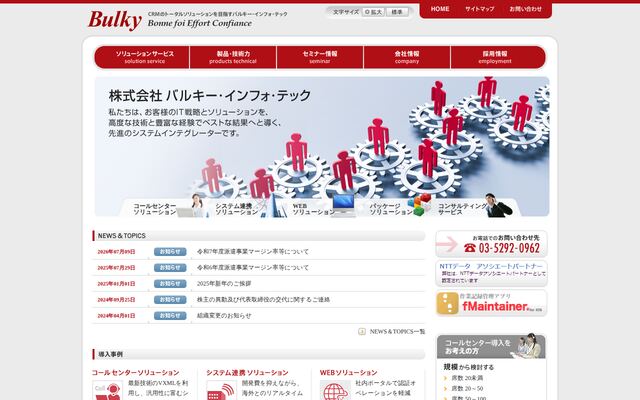Viewport: 640px width, 400px height.
Task: Open the コールセンターソリューション case heading
Action: (136, 373)
